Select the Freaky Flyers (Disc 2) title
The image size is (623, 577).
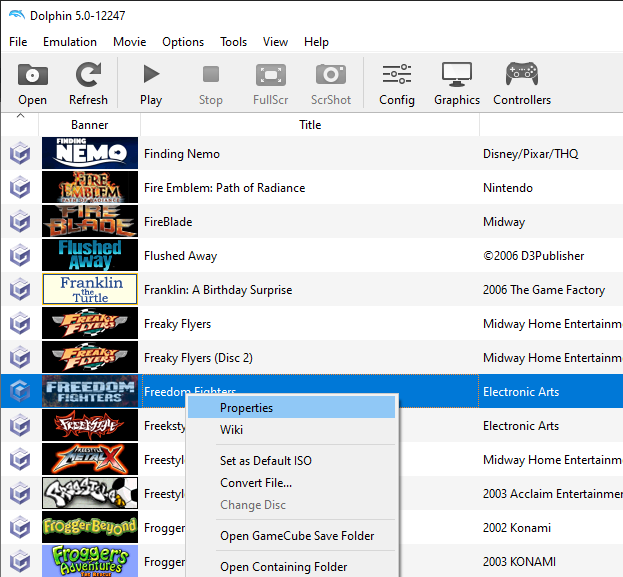click(198, 358)
